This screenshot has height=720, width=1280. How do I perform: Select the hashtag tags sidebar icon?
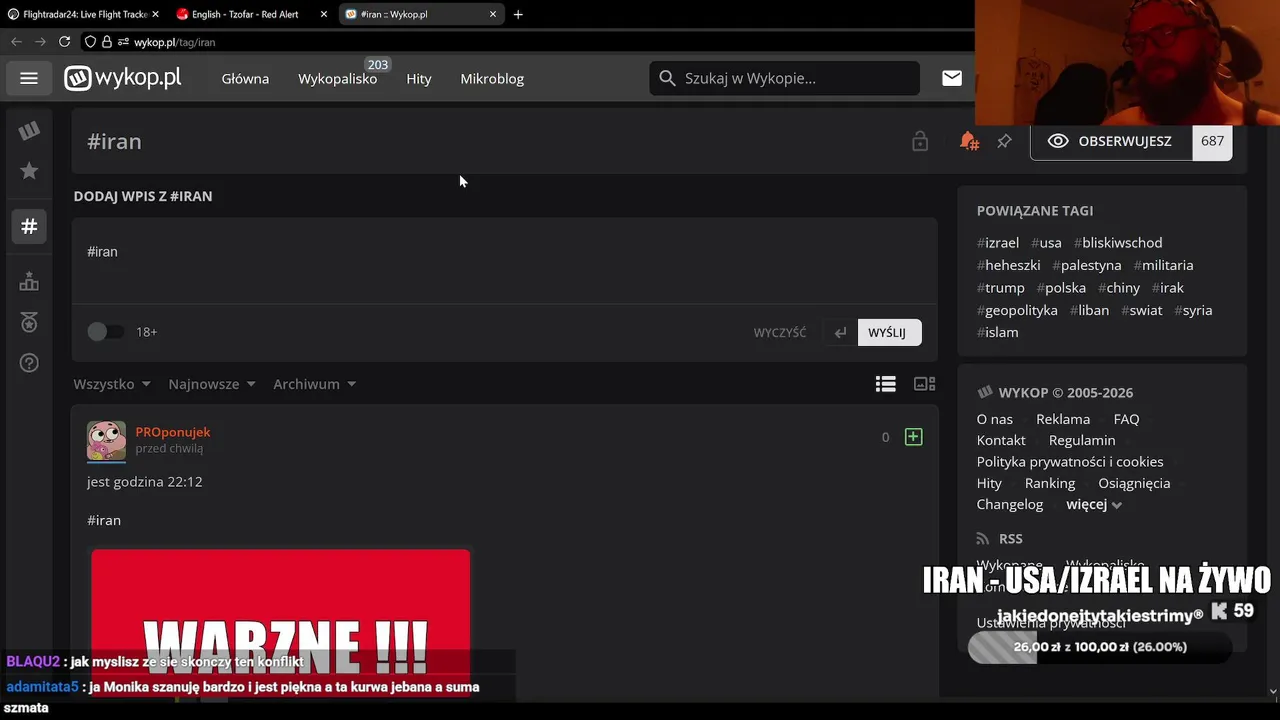(x=29, y=227)
